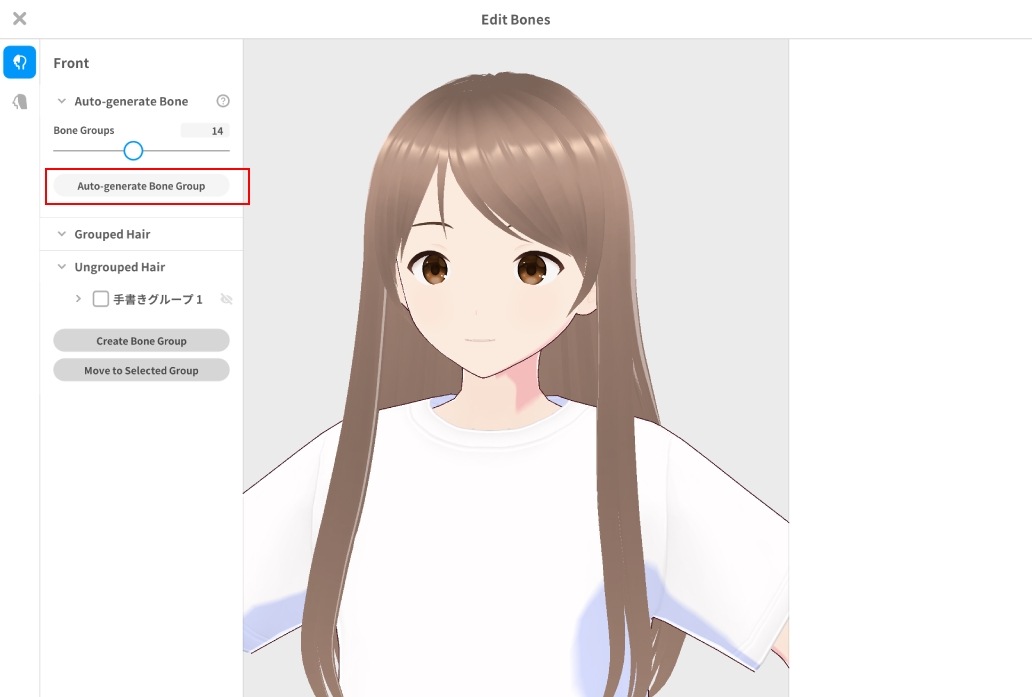Click the Ungrouped Hair section title

click(x=119, y=267)
